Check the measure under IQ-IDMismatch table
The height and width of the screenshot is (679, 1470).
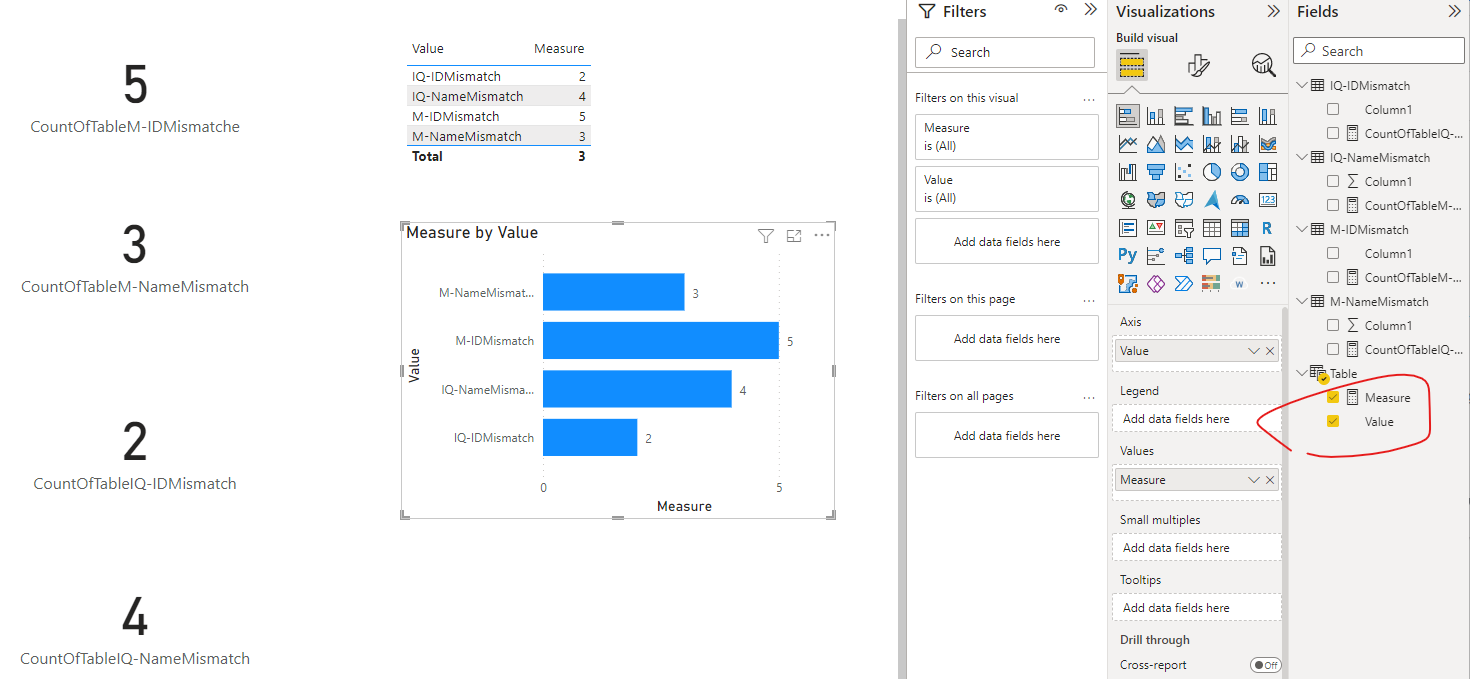pos(1332,133)
